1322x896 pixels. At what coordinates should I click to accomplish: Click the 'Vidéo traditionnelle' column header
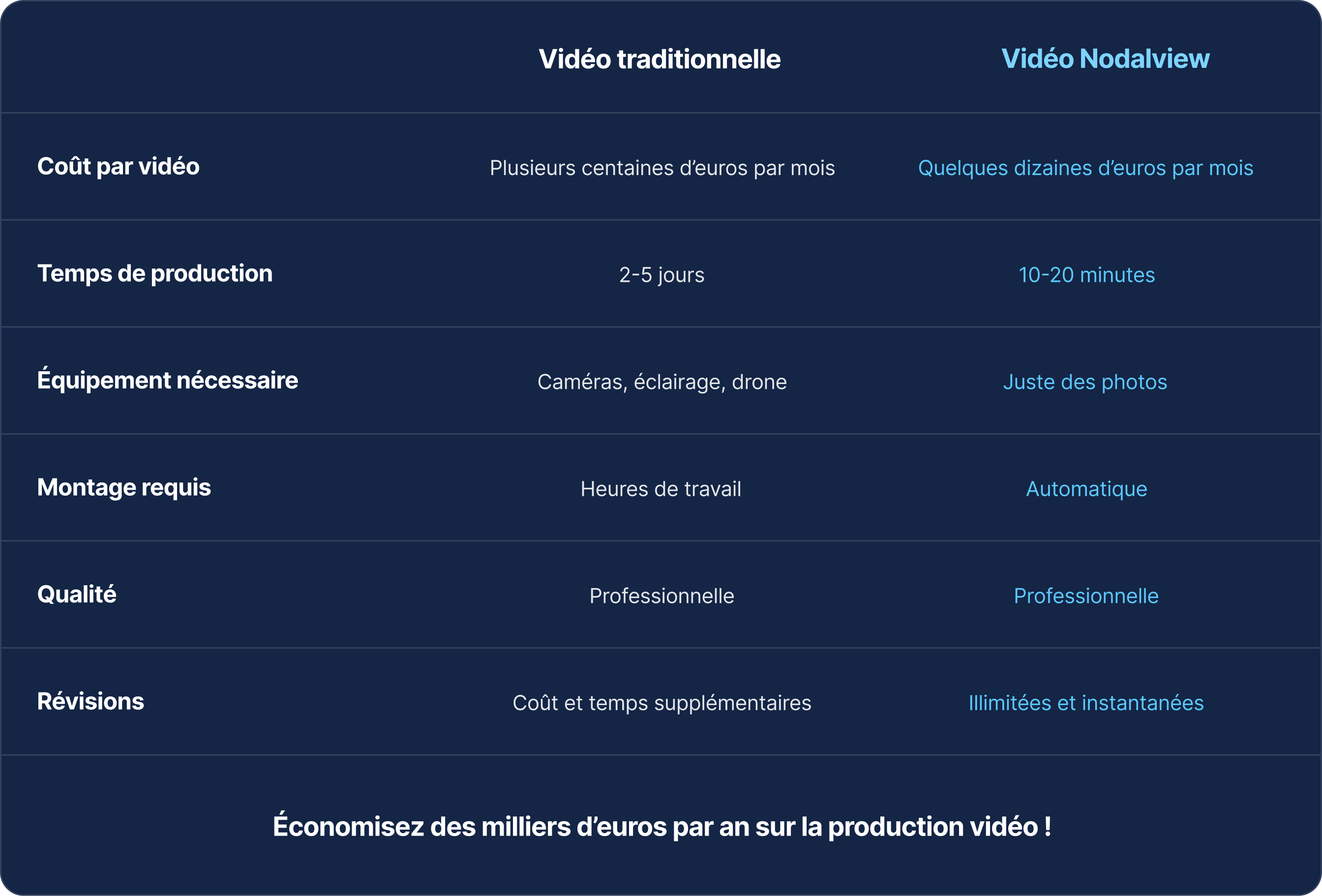tap(660, 59)
